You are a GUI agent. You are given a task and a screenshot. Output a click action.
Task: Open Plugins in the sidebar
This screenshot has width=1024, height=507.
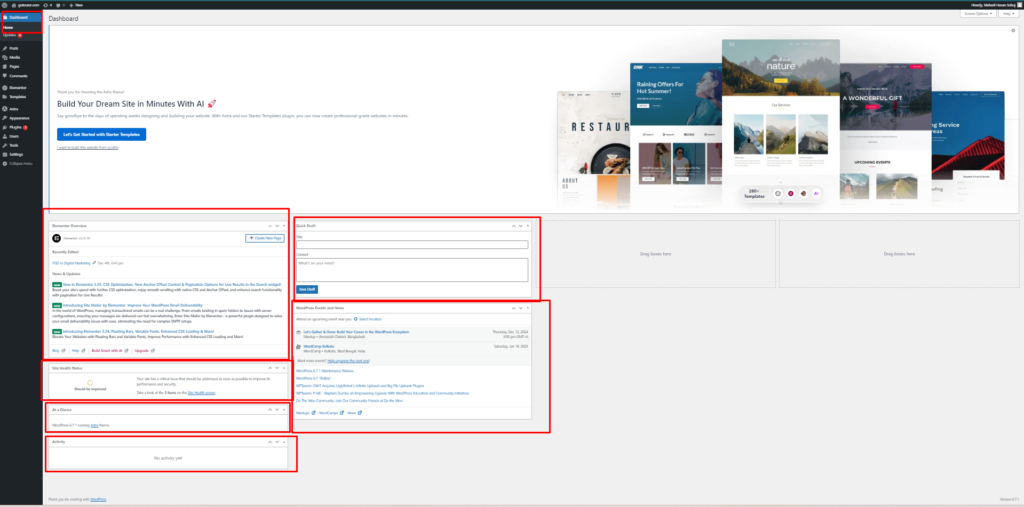[15, 127]
